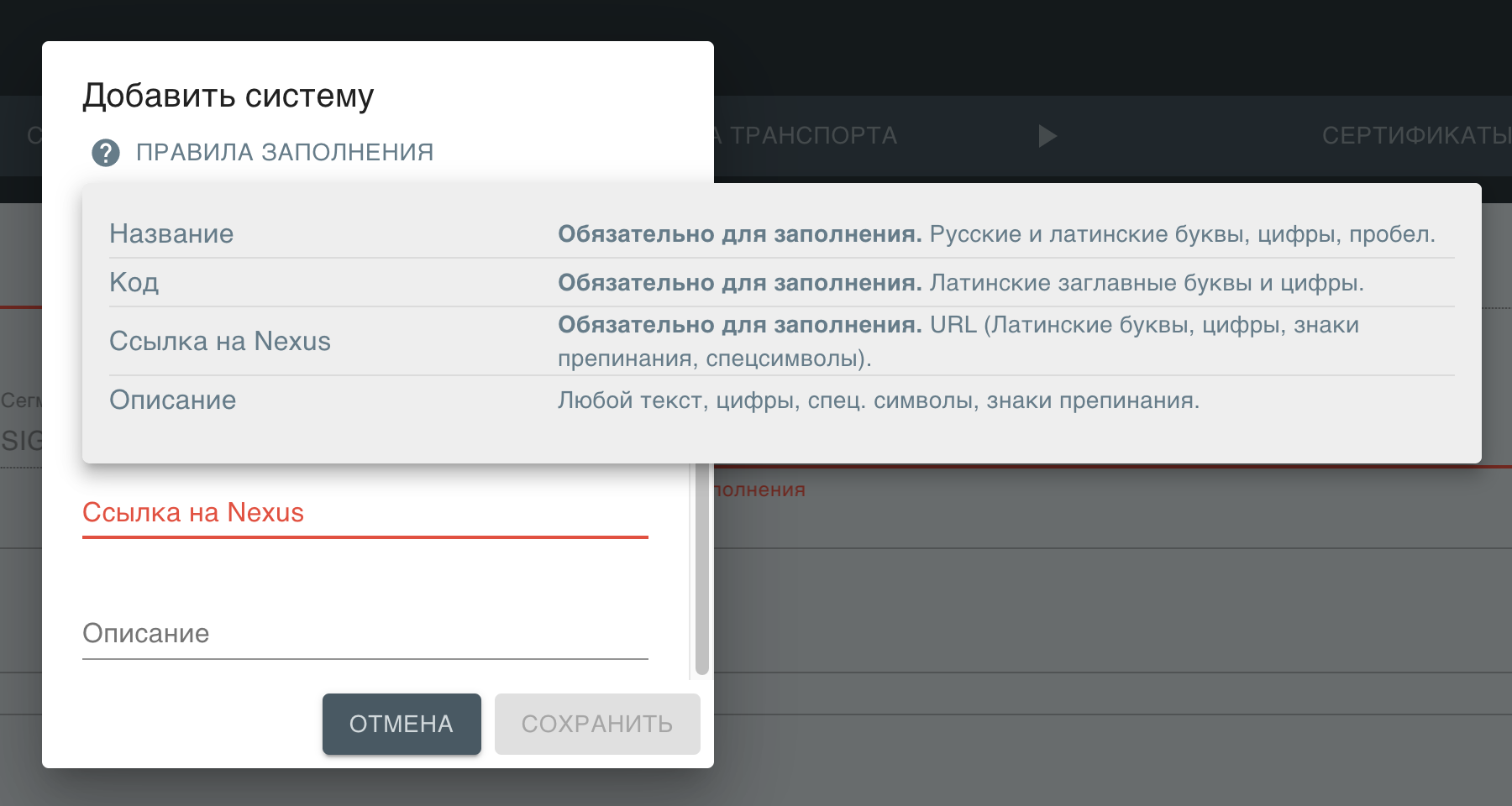Click the Название row in the rules tooltip

click(171, 234)
